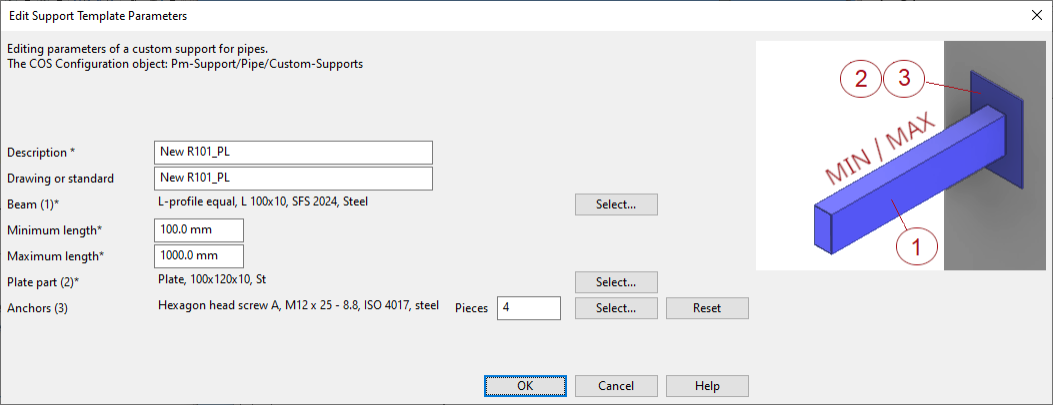Click the L-profile equal beam description text
The height and width of the screenshot is (405, 1053).
(x=263, y=202)
